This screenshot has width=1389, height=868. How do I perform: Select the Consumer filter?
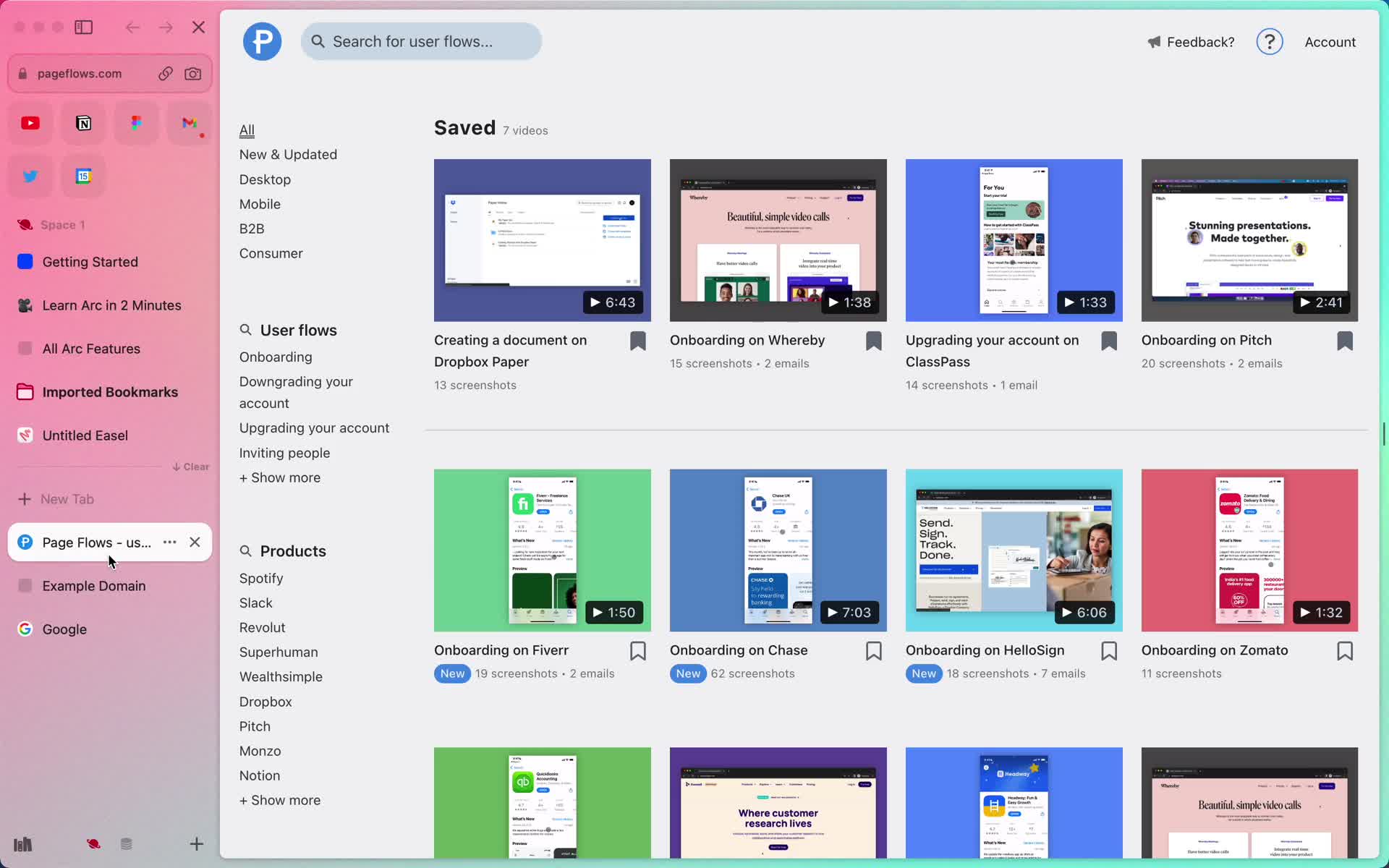point(271,253)
